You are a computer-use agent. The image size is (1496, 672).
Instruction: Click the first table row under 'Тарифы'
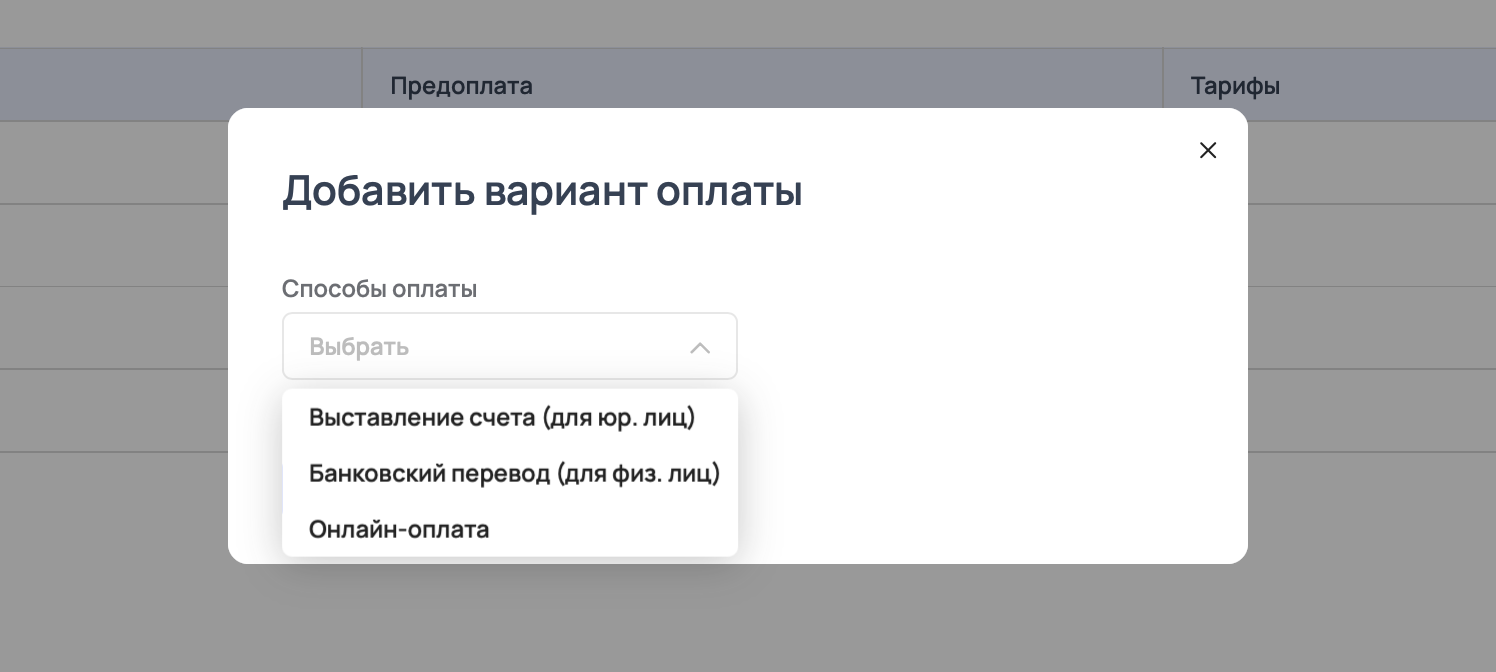coord(1370,163)
